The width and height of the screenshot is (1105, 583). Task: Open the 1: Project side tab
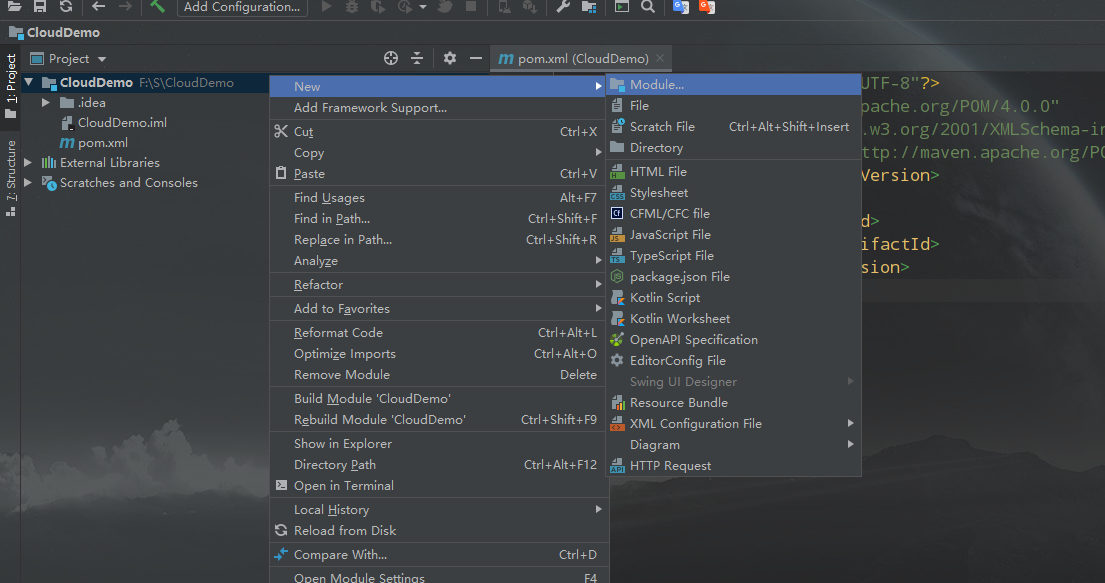(x=11, y=86)
